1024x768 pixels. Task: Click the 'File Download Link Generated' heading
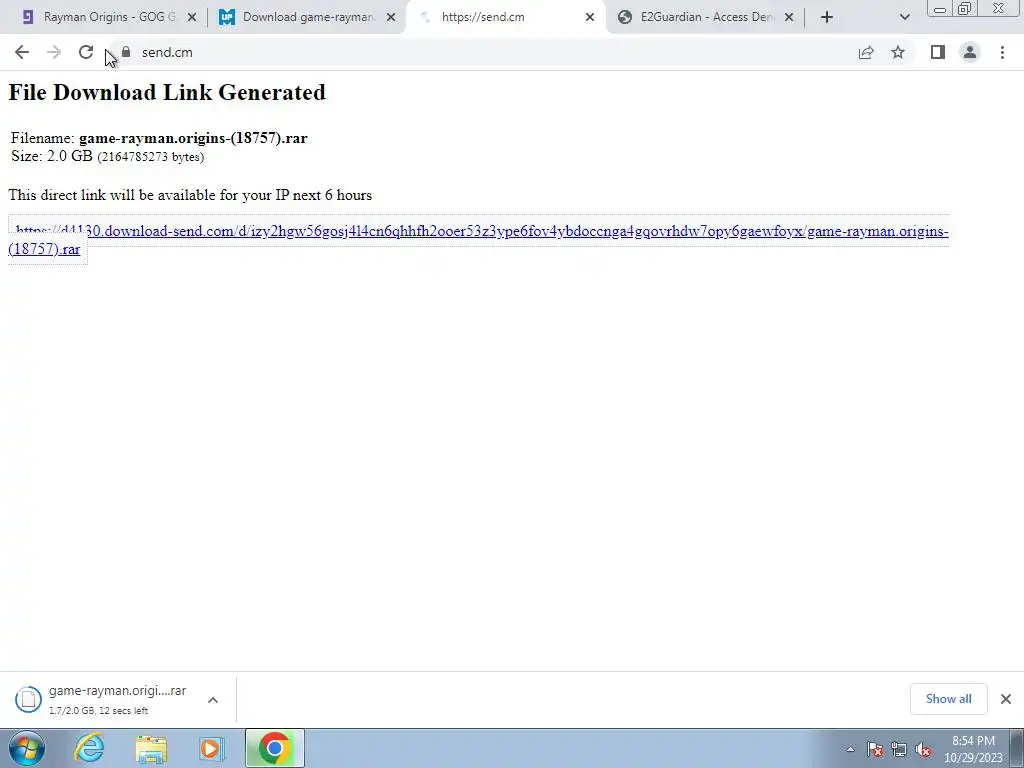click(167, 92)
